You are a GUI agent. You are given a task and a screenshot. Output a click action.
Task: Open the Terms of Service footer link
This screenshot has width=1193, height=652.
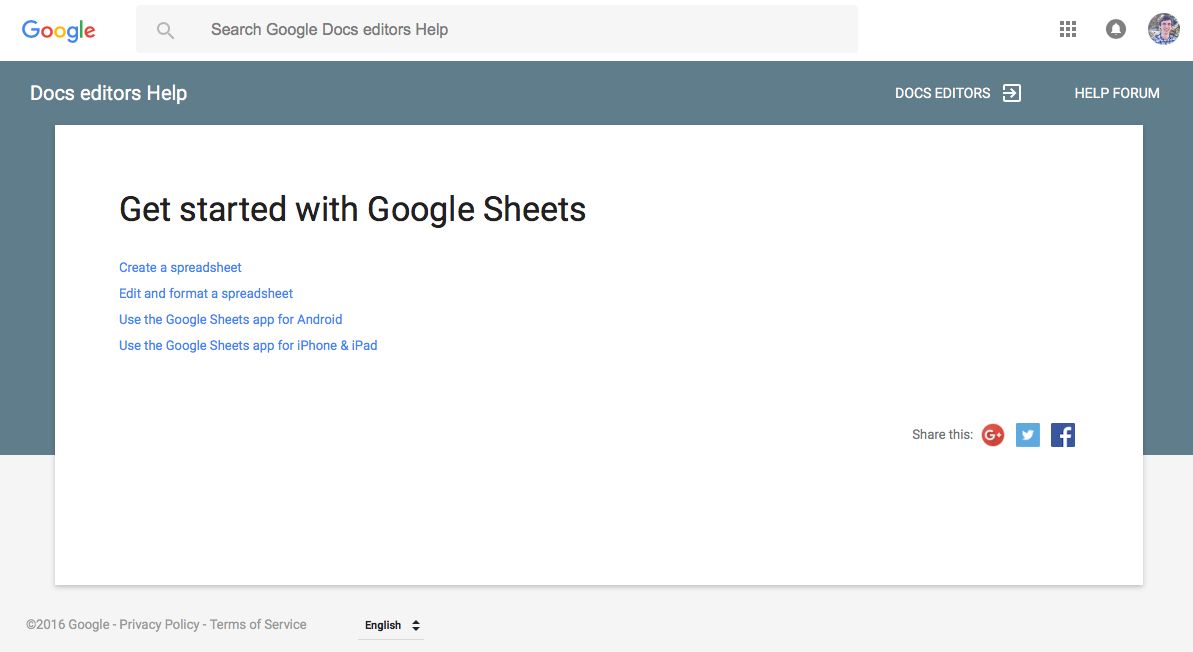coord(258,624)
